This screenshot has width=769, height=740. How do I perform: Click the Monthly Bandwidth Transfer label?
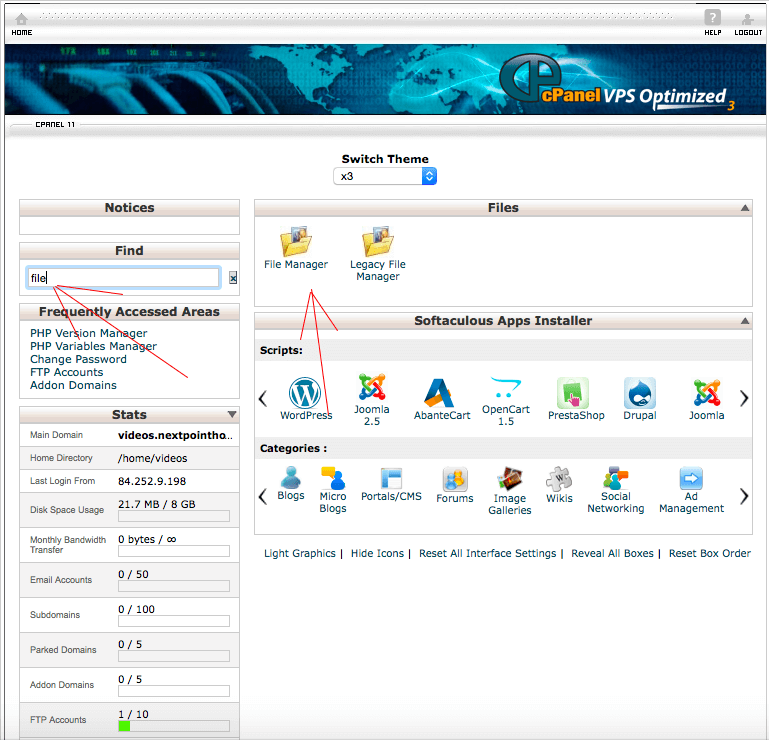click(x=68, y=544)
